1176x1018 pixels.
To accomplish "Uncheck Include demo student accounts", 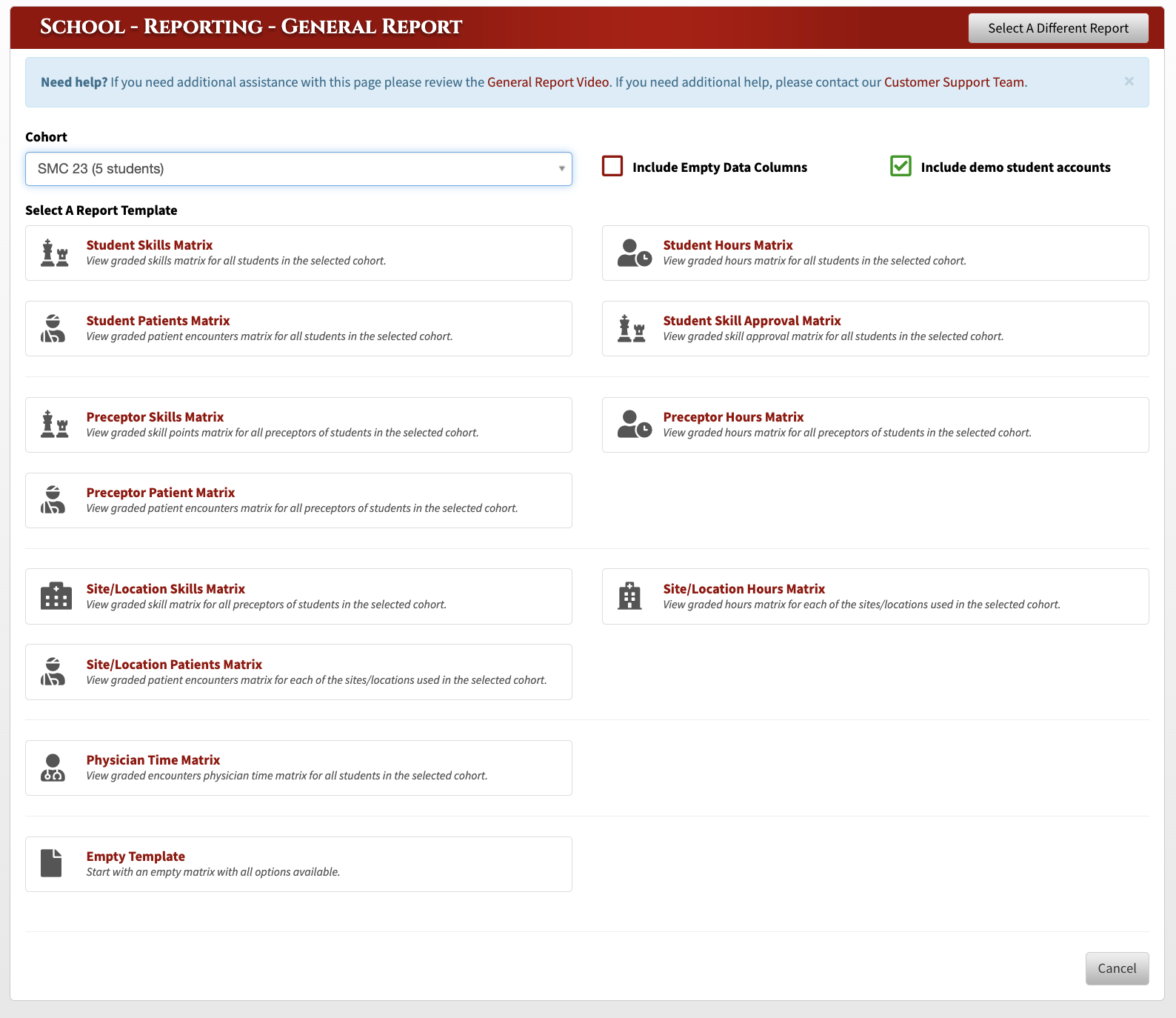I will point(901,166).
